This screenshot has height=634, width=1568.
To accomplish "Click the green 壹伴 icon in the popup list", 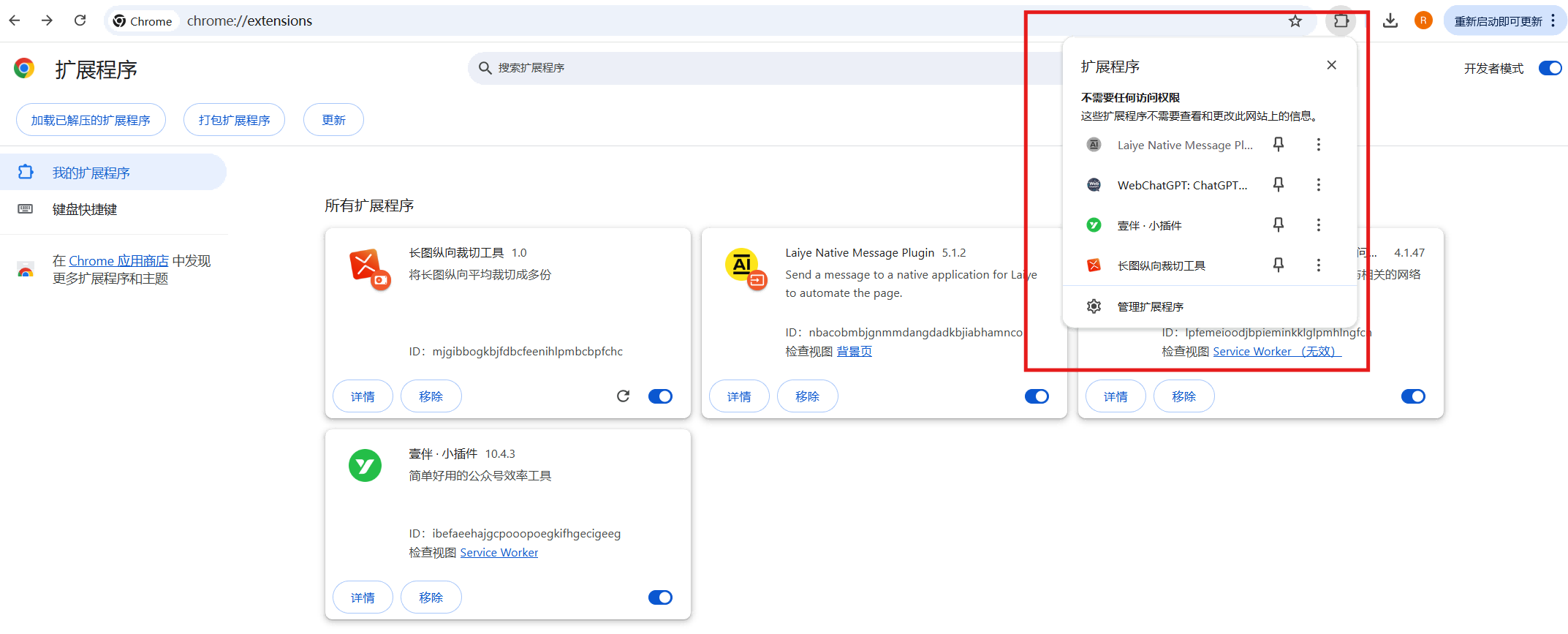I will [x=1094, y=225].
